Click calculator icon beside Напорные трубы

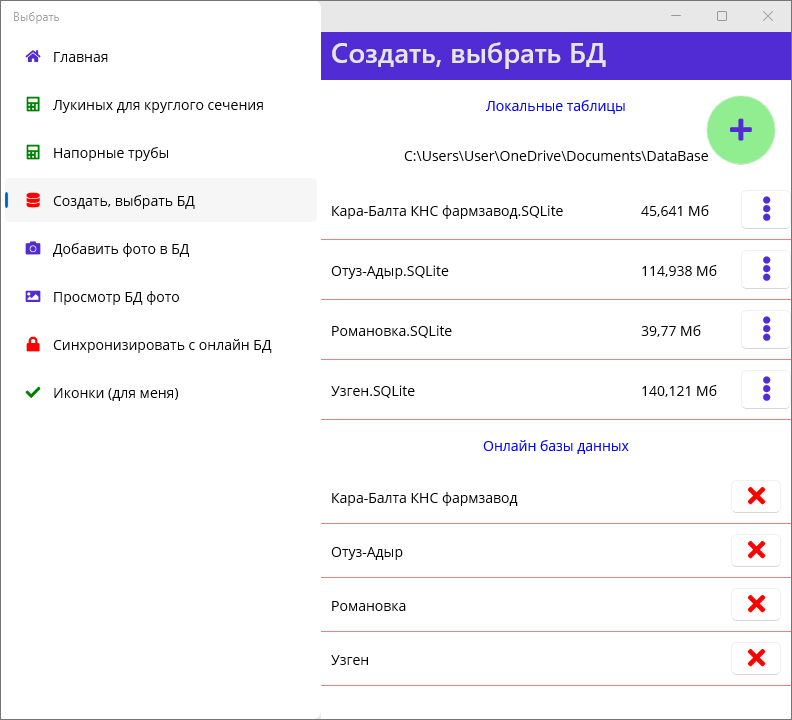click(x=33, y=153)
